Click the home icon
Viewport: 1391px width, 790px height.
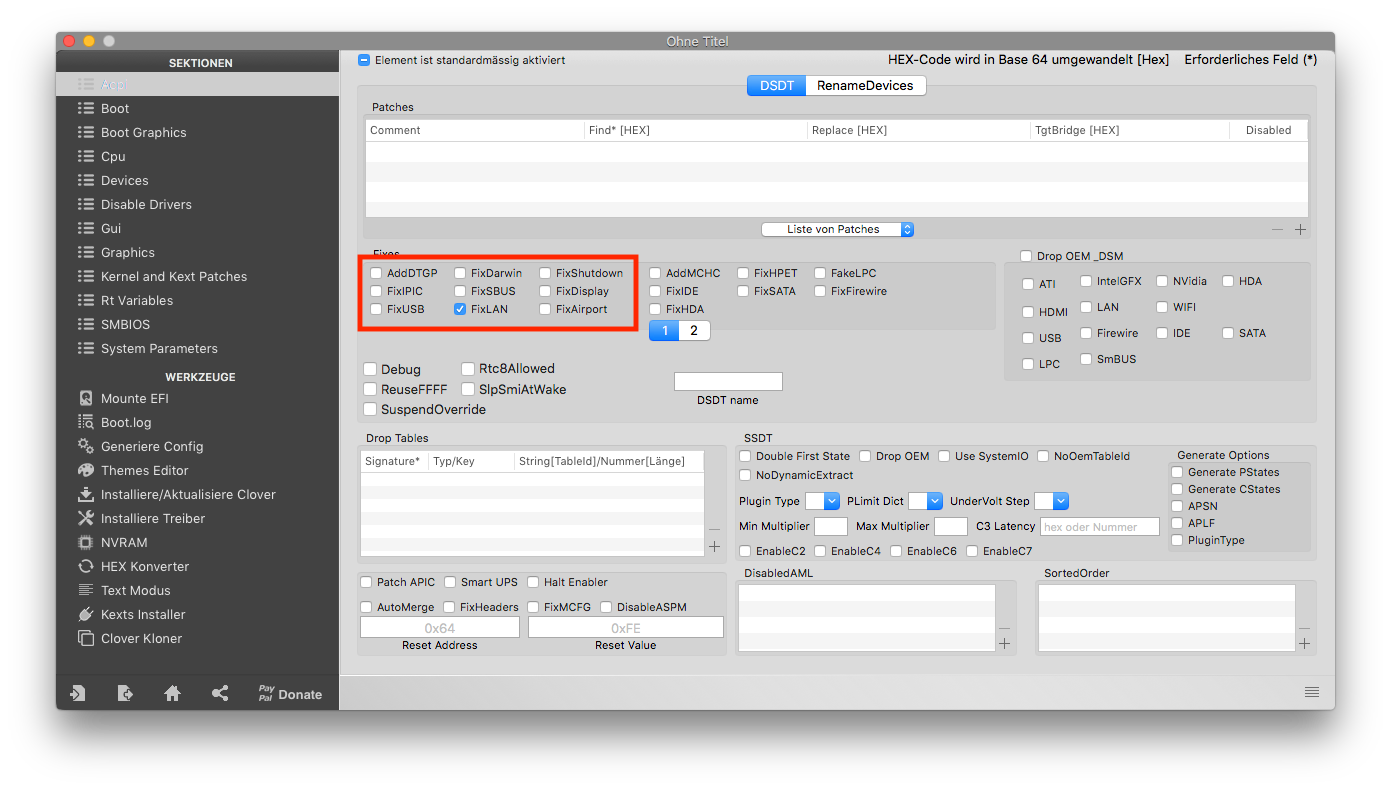(x=172, y=693)
